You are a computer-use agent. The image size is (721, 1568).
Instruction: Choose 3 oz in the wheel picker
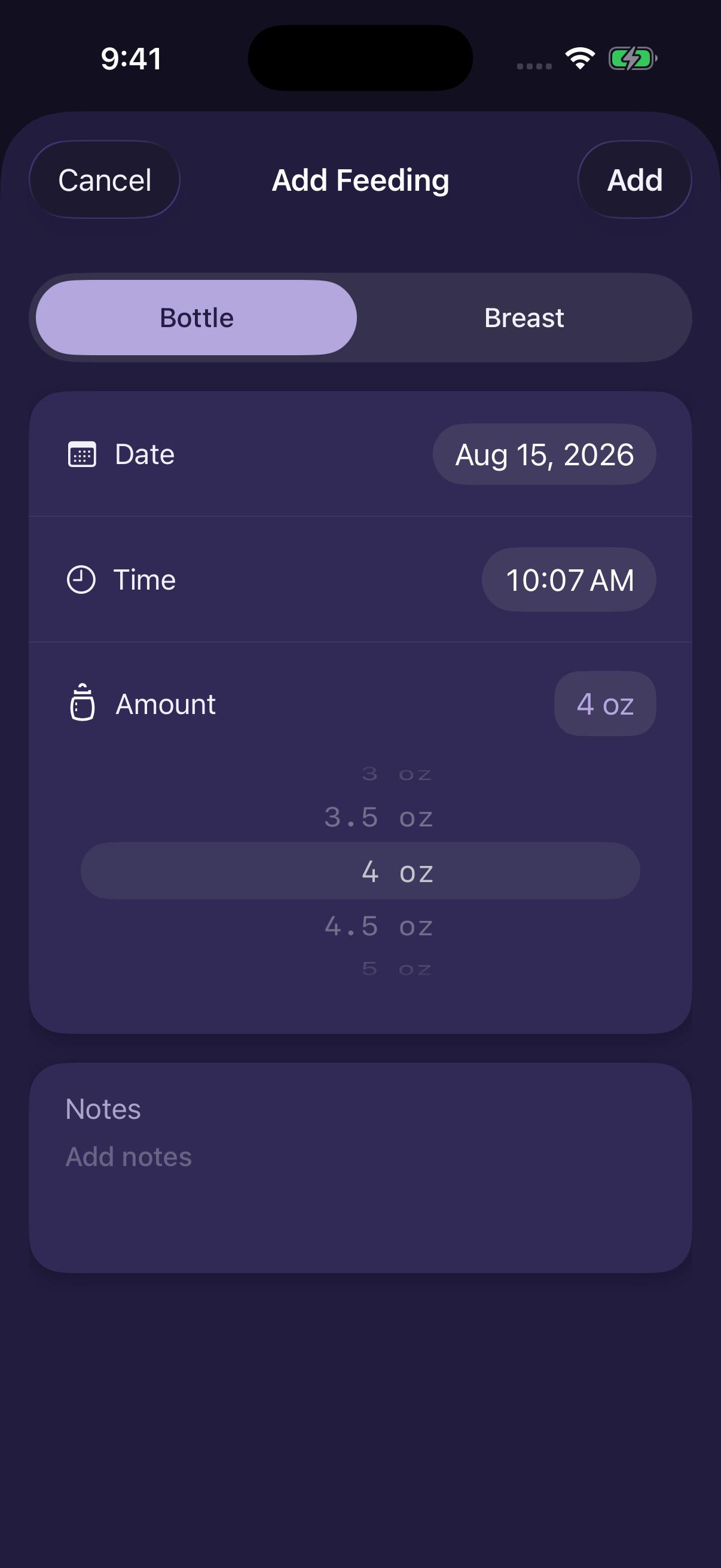(397, 774)
